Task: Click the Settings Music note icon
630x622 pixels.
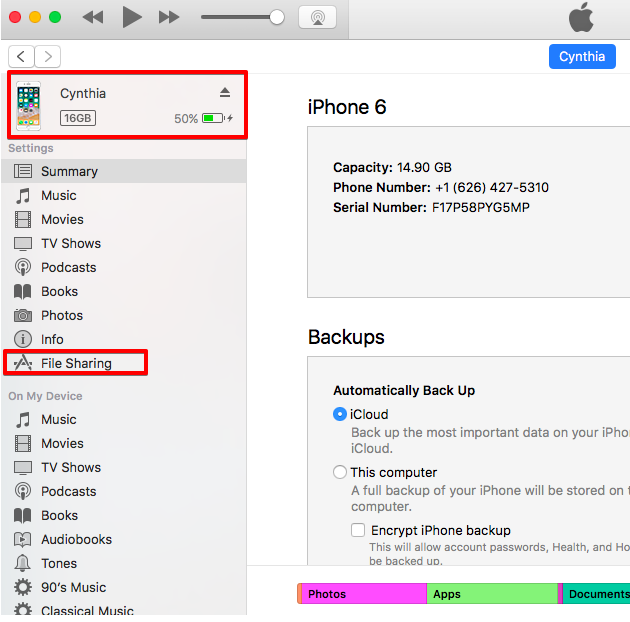Action: pos(23,196)
